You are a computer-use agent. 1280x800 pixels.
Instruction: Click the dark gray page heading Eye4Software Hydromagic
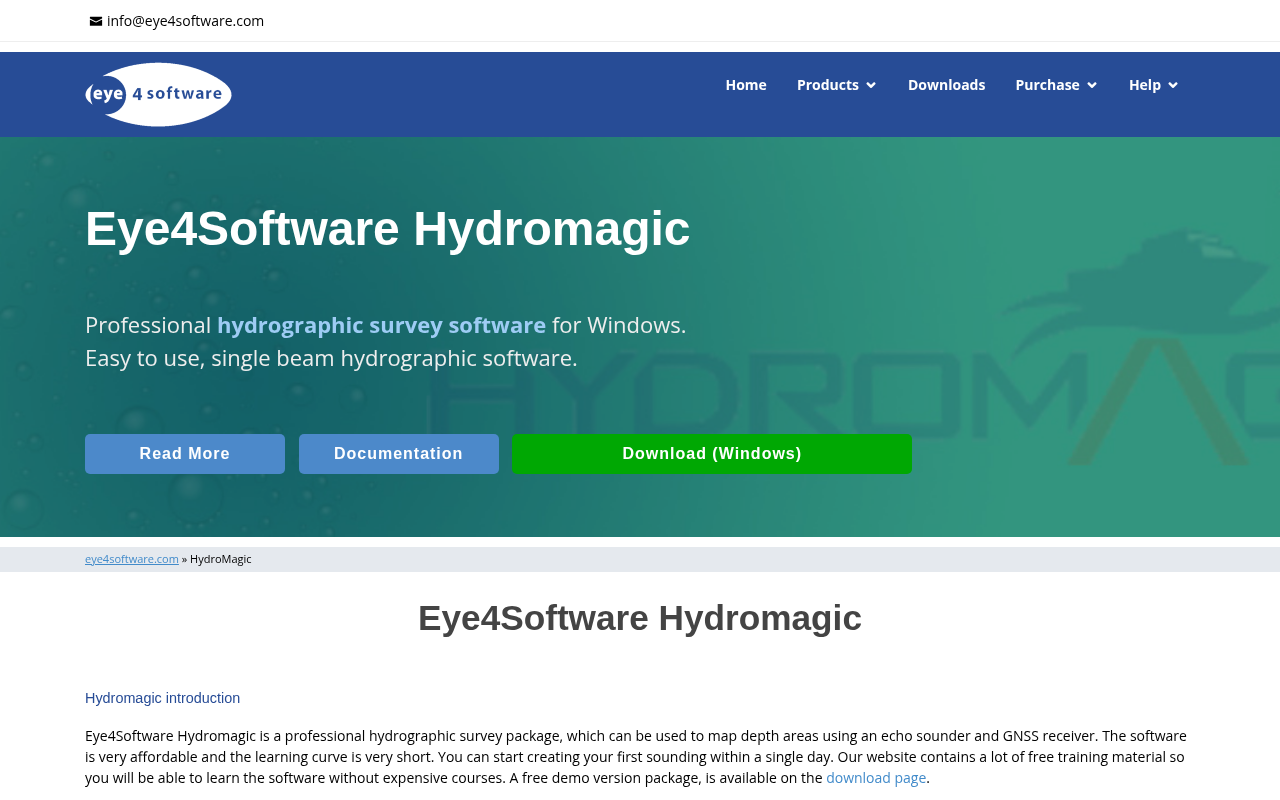tap(640, 618)
